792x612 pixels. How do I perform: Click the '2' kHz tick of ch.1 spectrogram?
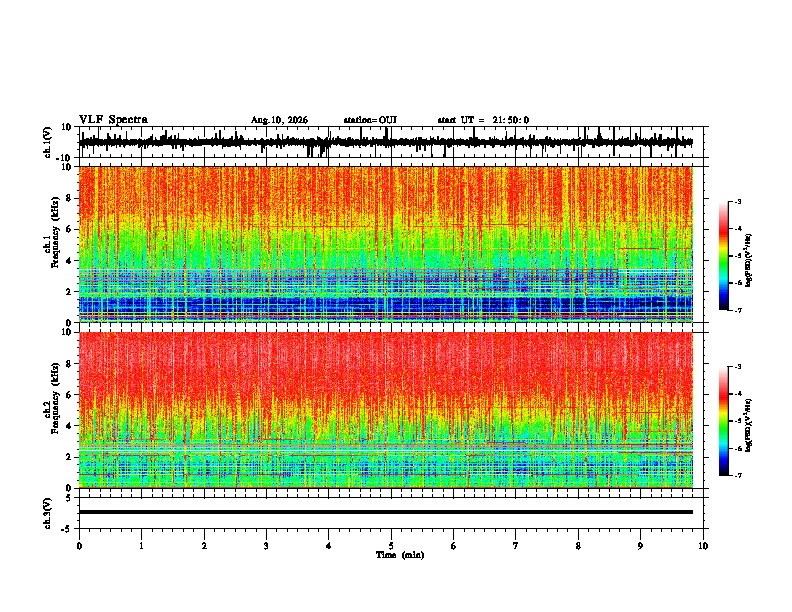pyautogui.click(x=69, y=292)
